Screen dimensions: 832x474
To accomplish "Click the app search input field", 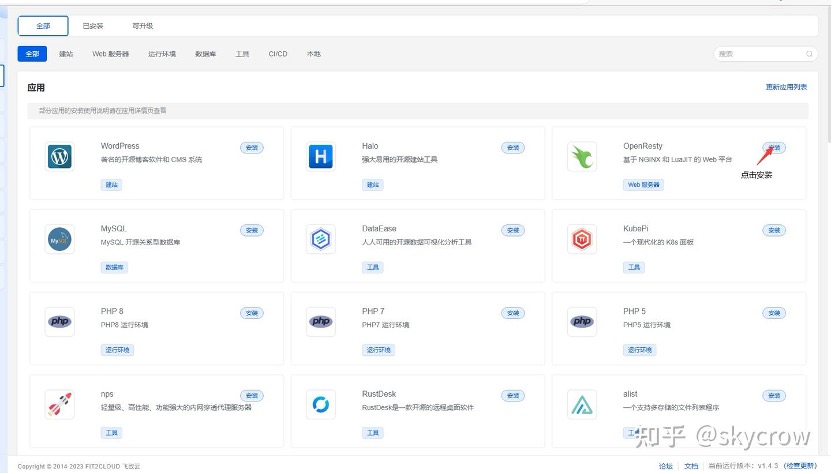I will click(x=765, y=54).
